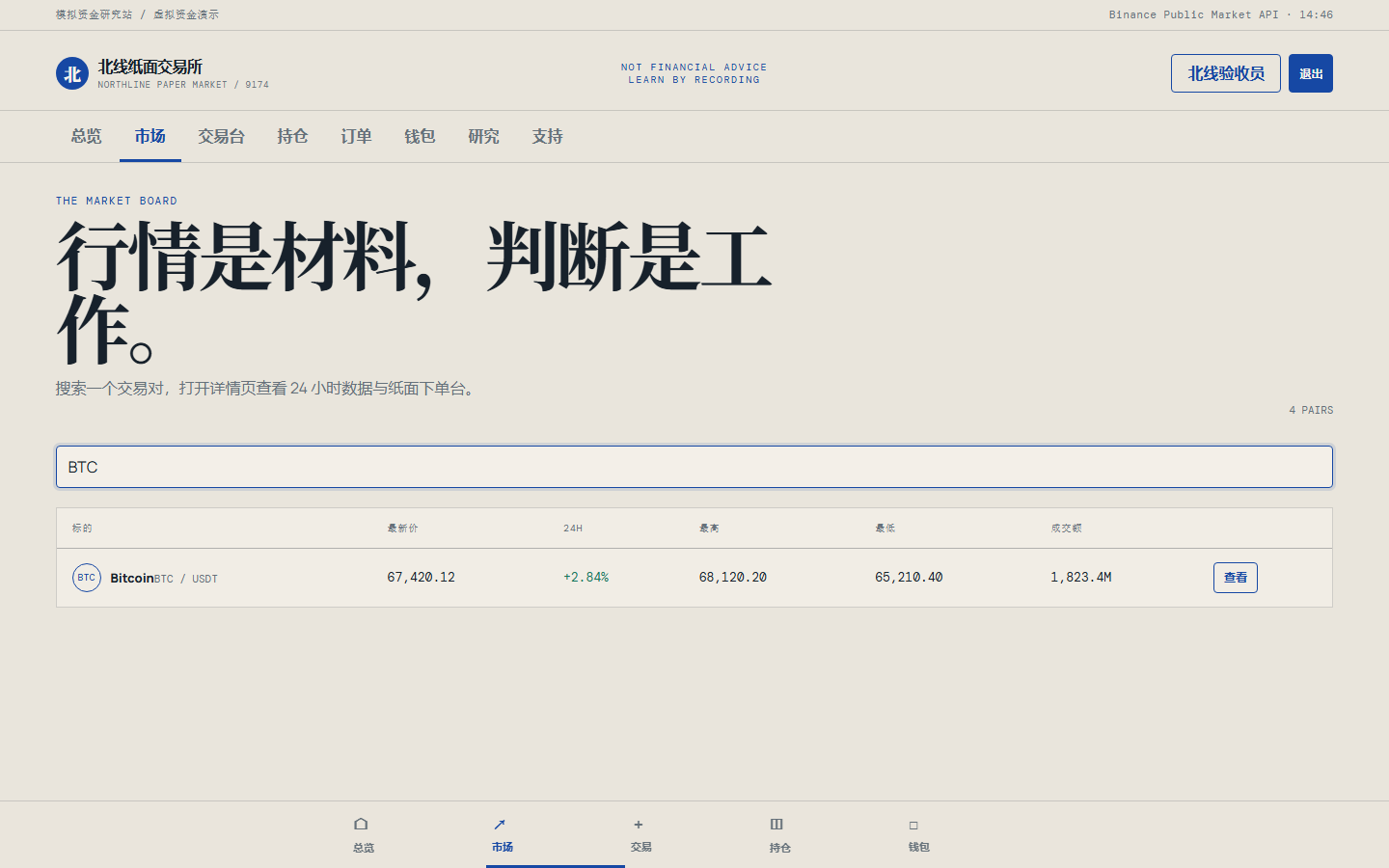Click the Bitcoin name in table row
1389x868 pixels.
point(132,578)
